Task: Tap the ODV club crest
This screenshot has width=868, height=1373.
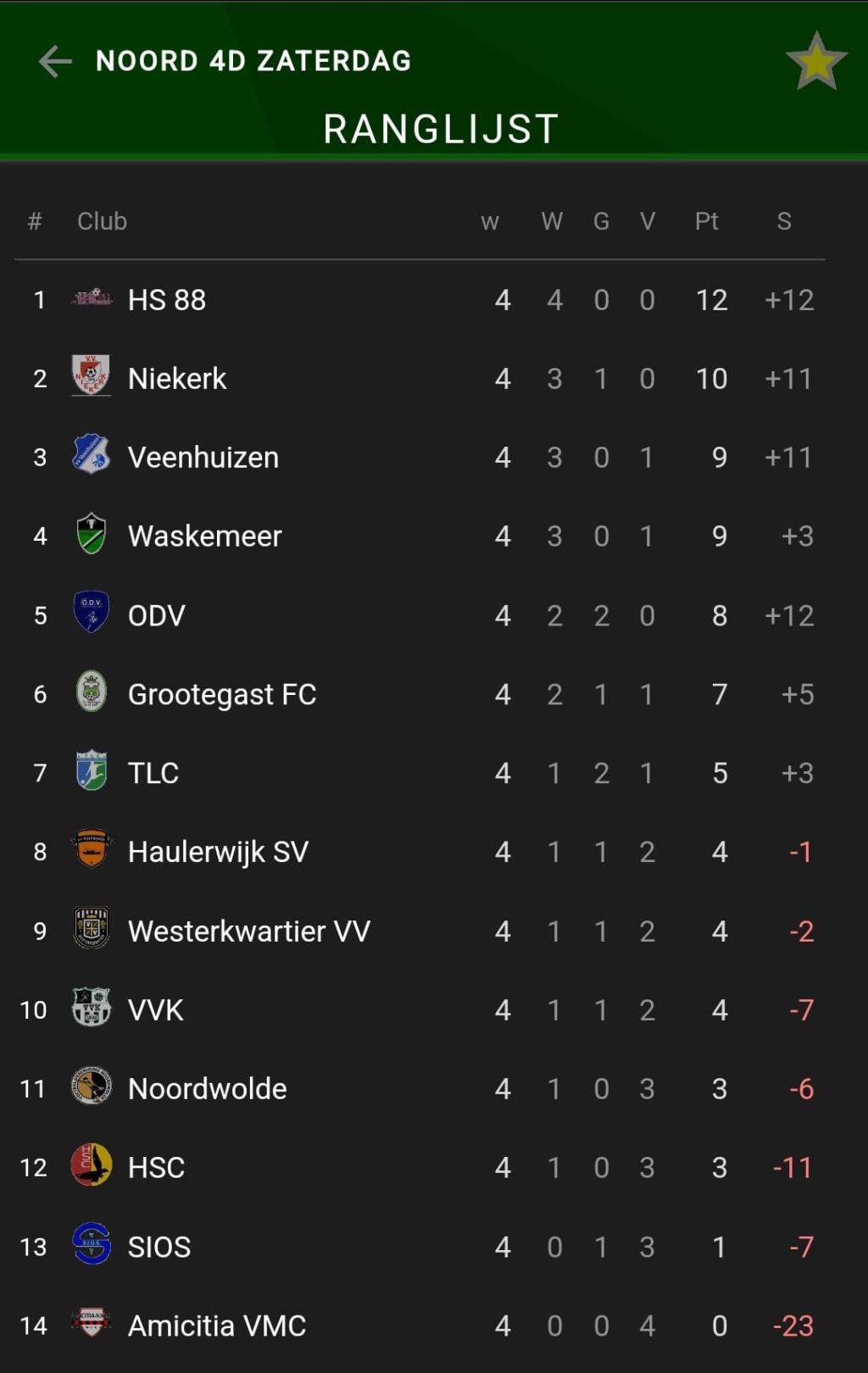Action: [92, 612]
